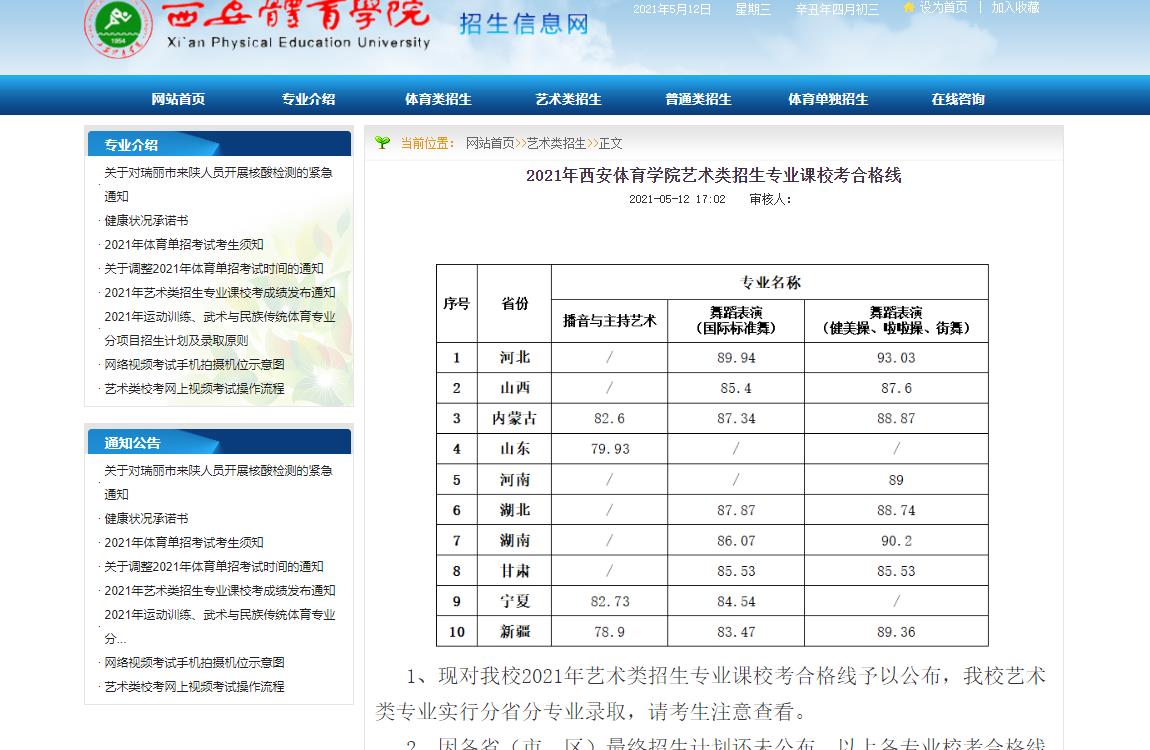Open 网站首页 in the navigation bar
Screen dimensions: 1150x750
click(178, 99)
